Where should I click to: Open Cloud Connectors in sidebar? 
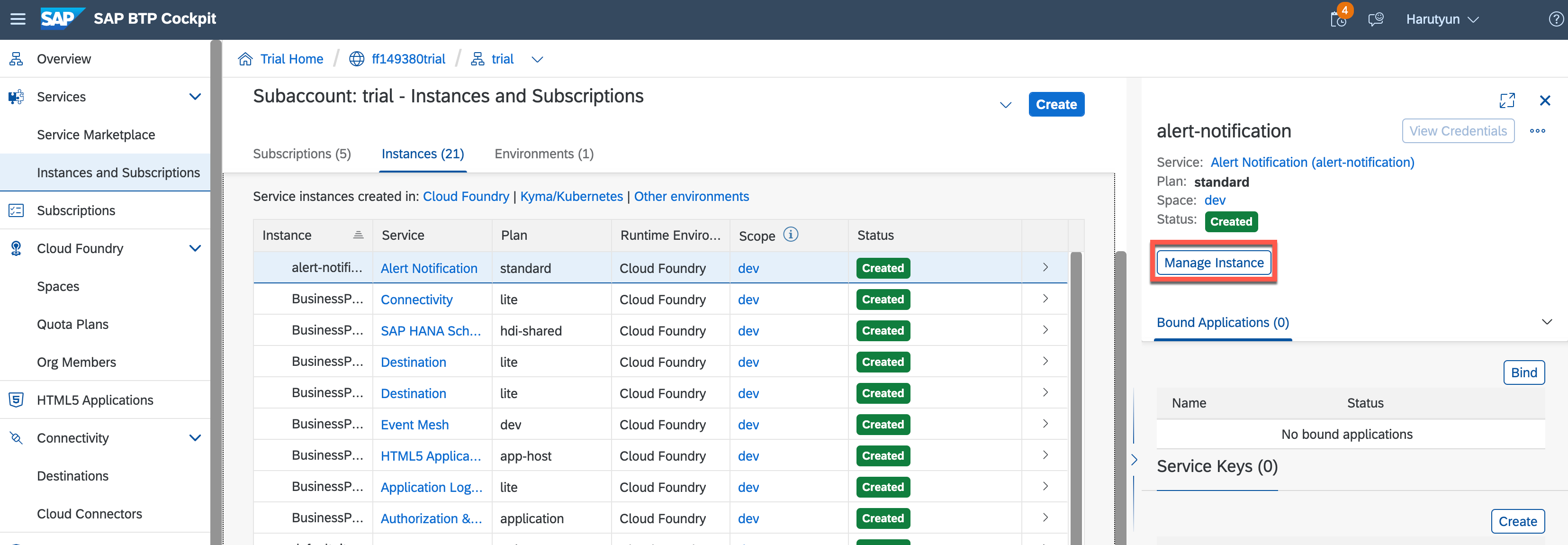[x=90, y=514]
